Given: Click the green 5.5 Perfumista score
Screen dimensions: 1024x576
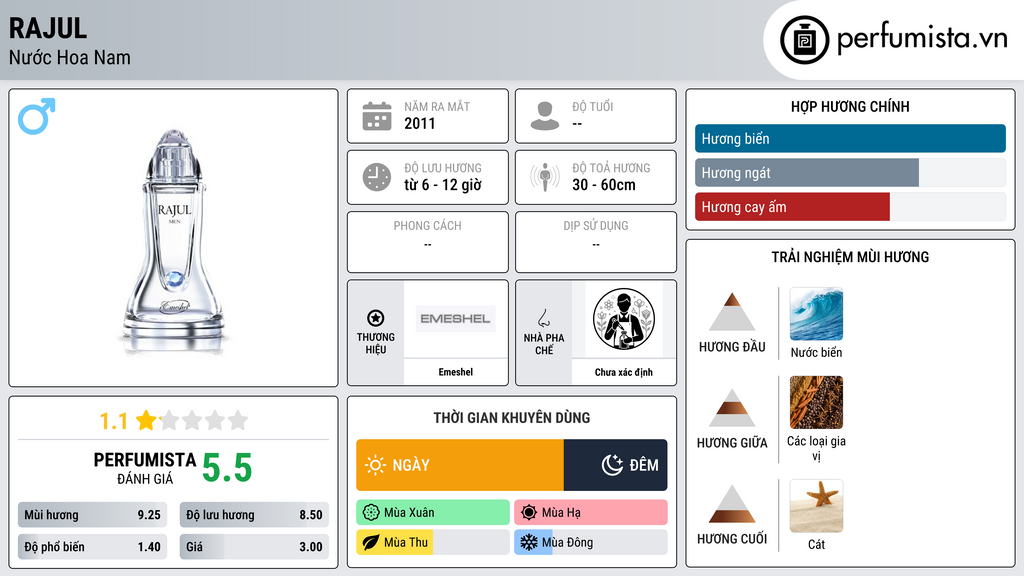Looking at the screenshot, I should click(227, 468).
